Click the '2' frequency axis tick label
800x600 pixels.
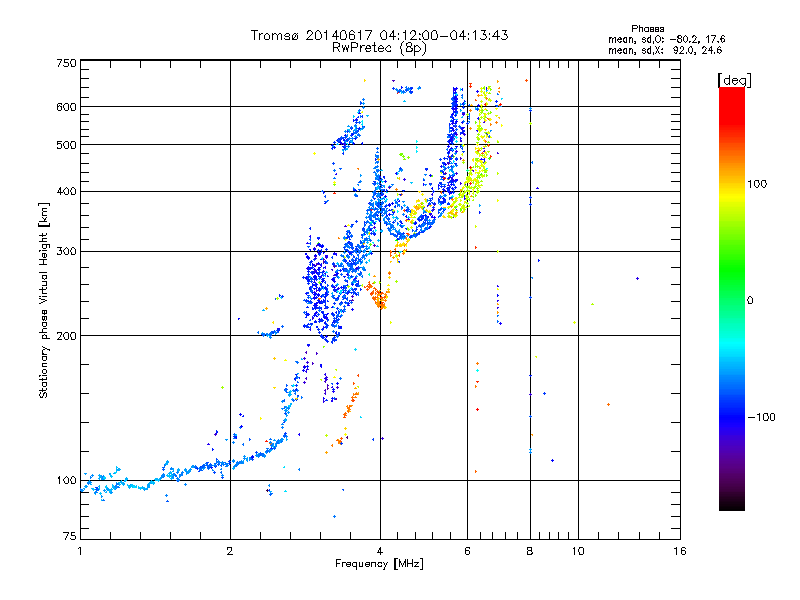tap(230, 551)
